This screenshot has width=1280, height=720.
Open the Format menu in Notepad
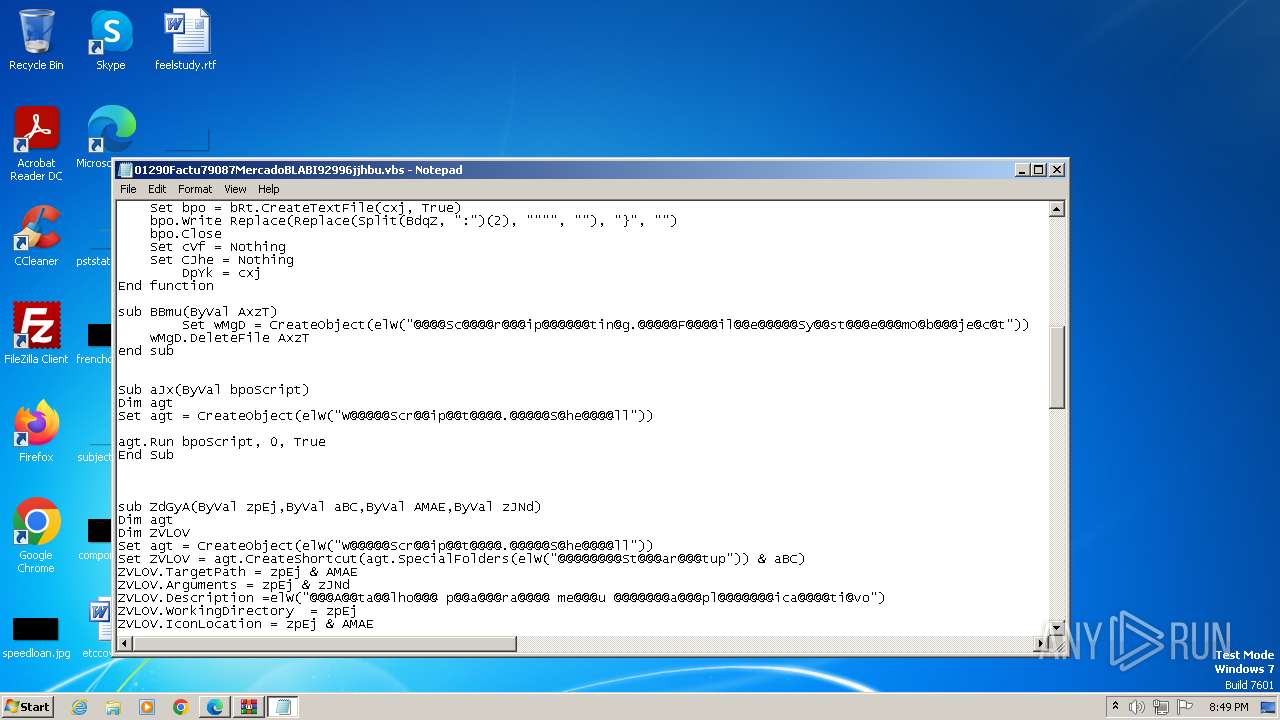[x=195, y=189]
